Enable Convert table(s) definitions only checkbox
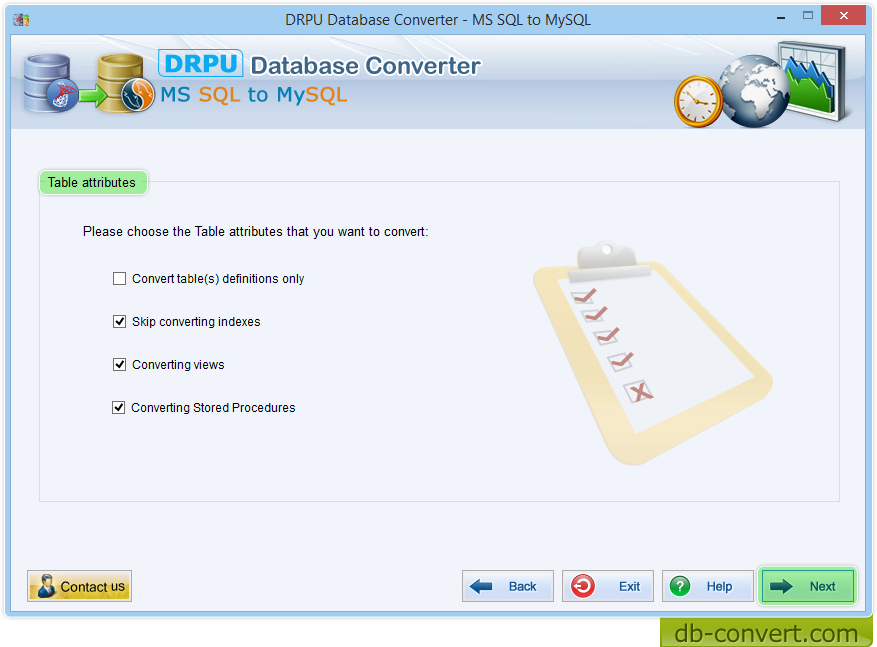 (x=119, y=278)
